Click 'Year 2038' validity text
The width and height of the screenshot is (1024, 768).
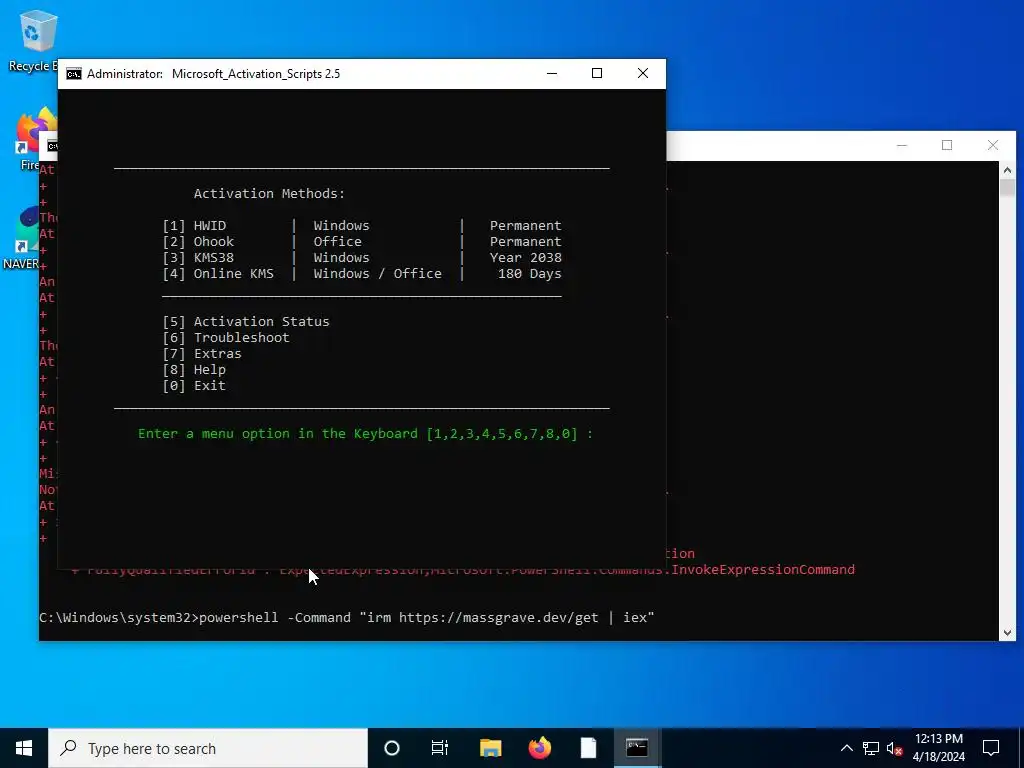tap(526, 257)
